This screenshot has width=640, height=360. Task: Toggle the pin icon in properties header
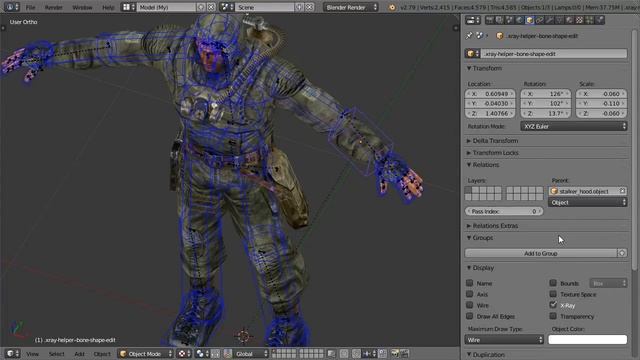coord(469,36)
